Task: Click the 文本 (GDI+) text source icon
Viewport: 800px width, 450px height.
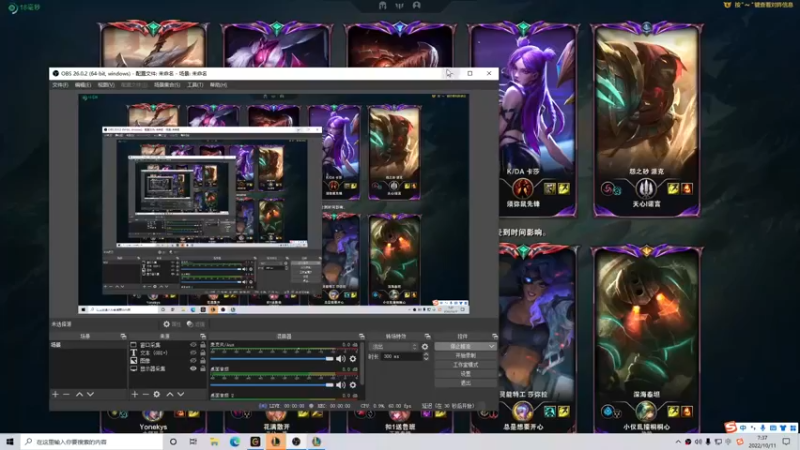Action: click(134, 353)
